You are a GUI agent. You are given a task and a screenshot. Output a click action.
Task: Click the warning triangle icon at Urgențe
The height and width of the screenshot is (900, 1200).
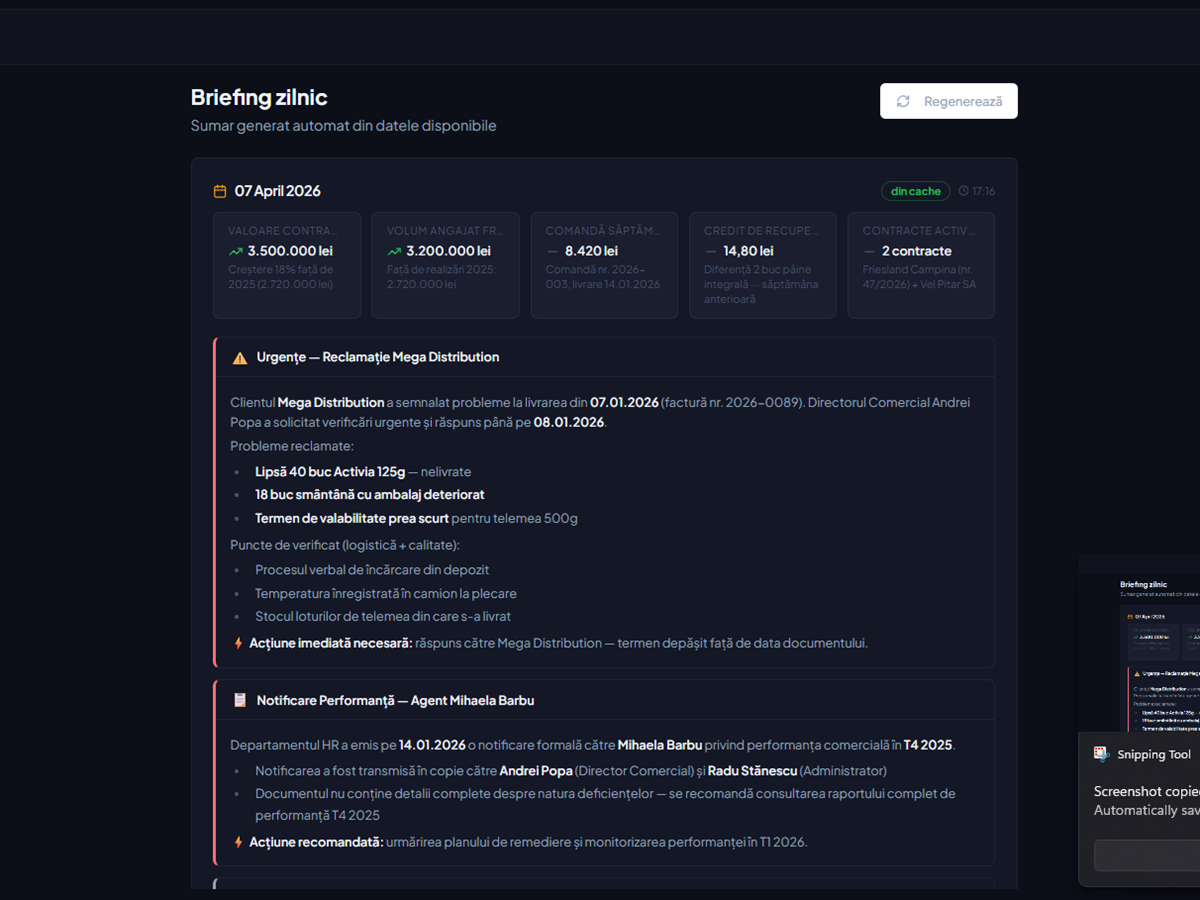click(240, 357)
